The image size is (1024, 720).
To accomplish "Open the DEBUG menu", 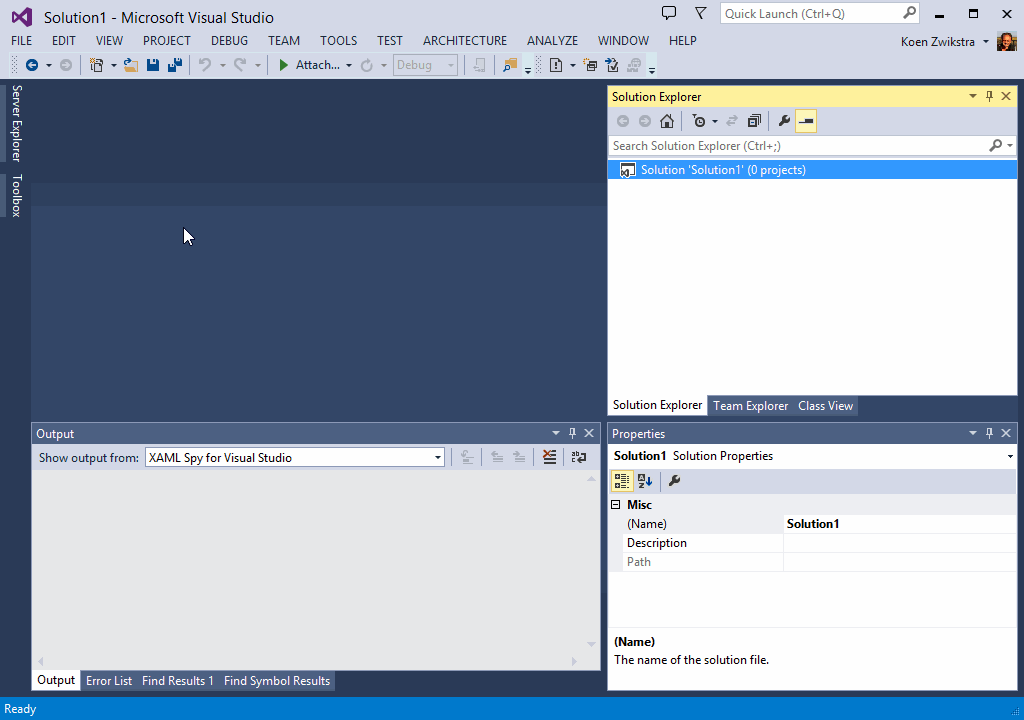I will pos(229,41).
